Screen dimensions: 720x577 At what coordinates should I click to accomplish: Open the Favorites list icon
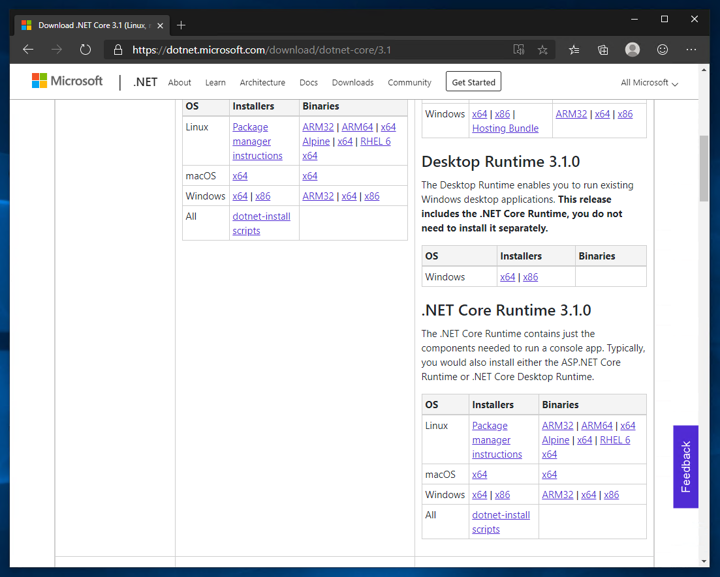click(x=574, y=50)
